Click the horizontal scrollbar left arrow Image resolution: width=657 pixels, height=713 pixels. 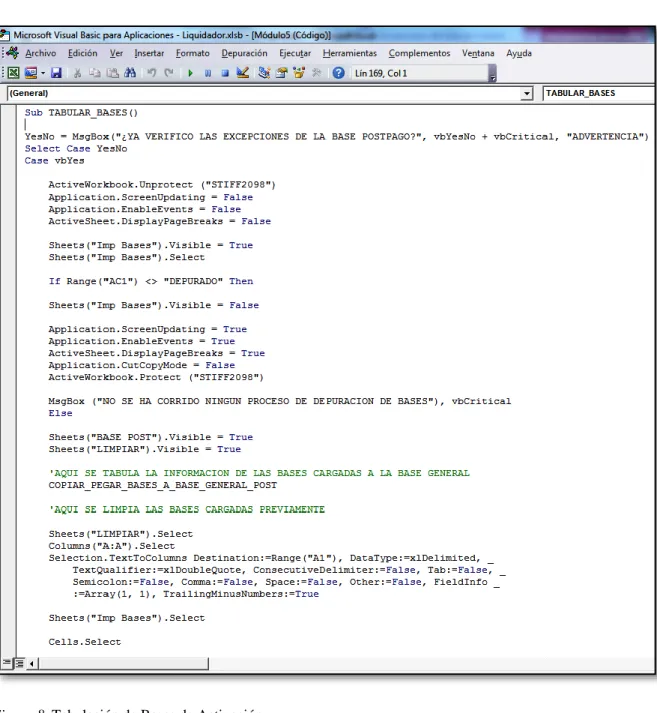(32, 664)
